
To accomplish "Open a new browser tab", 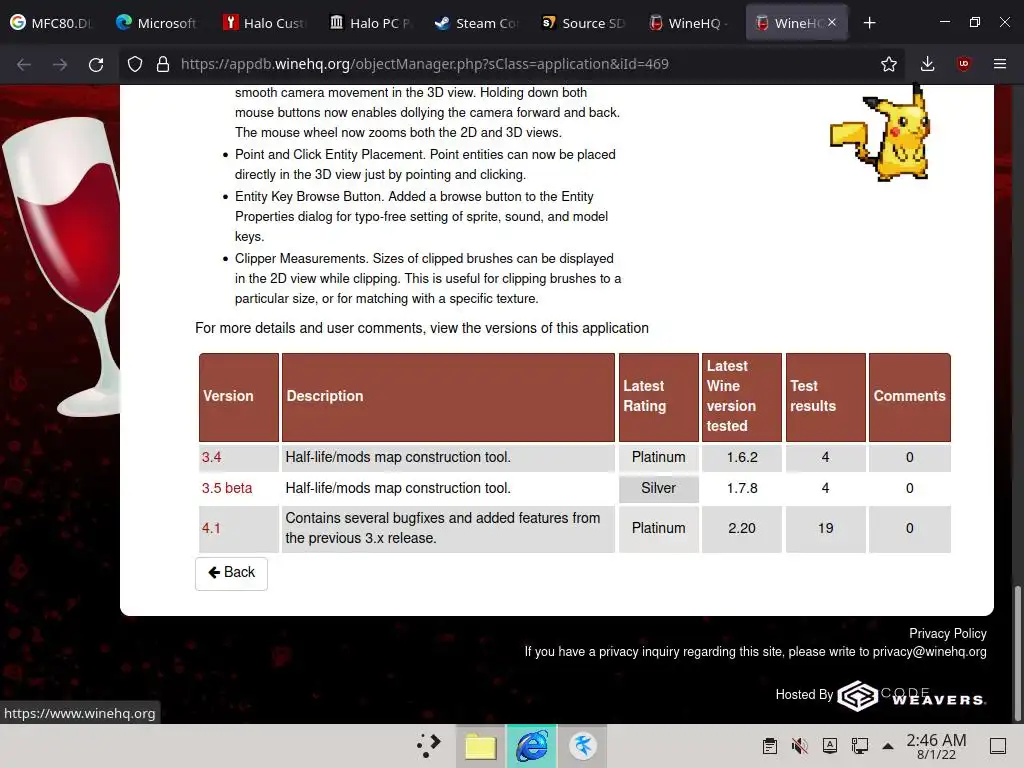I will [869, 23].
